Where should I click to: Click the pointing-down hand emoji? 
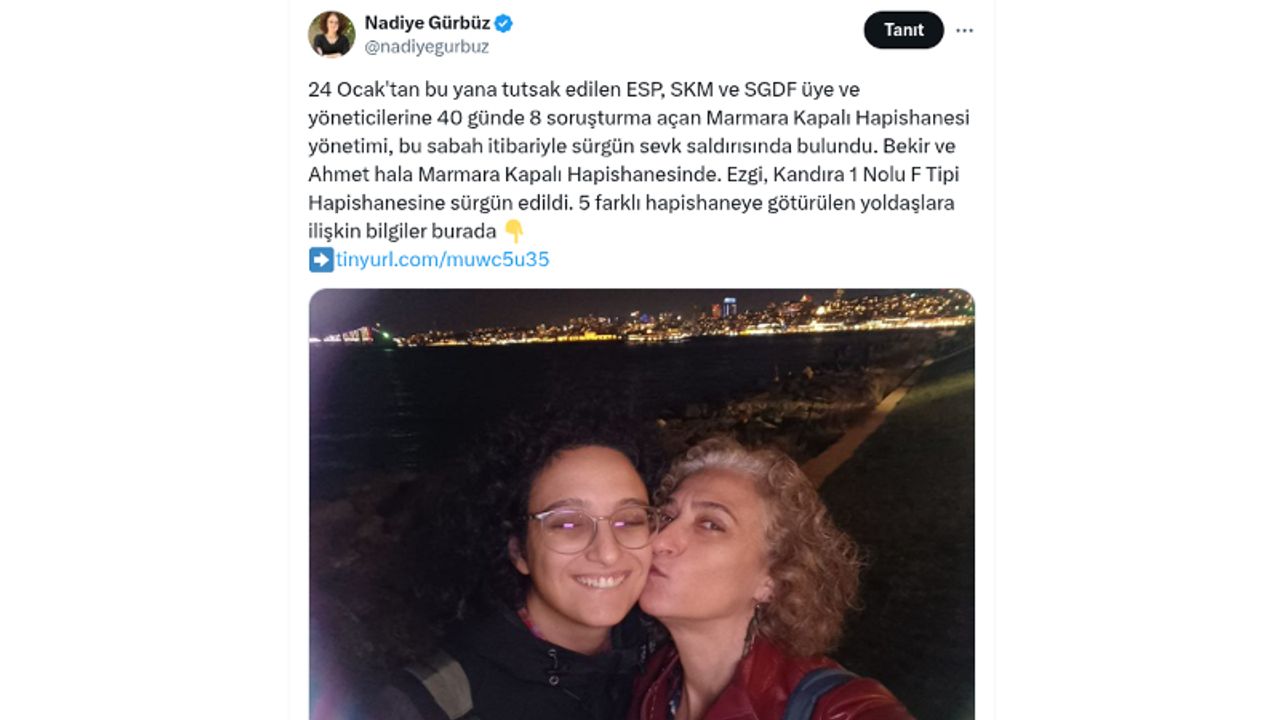[x=513, y=232]
